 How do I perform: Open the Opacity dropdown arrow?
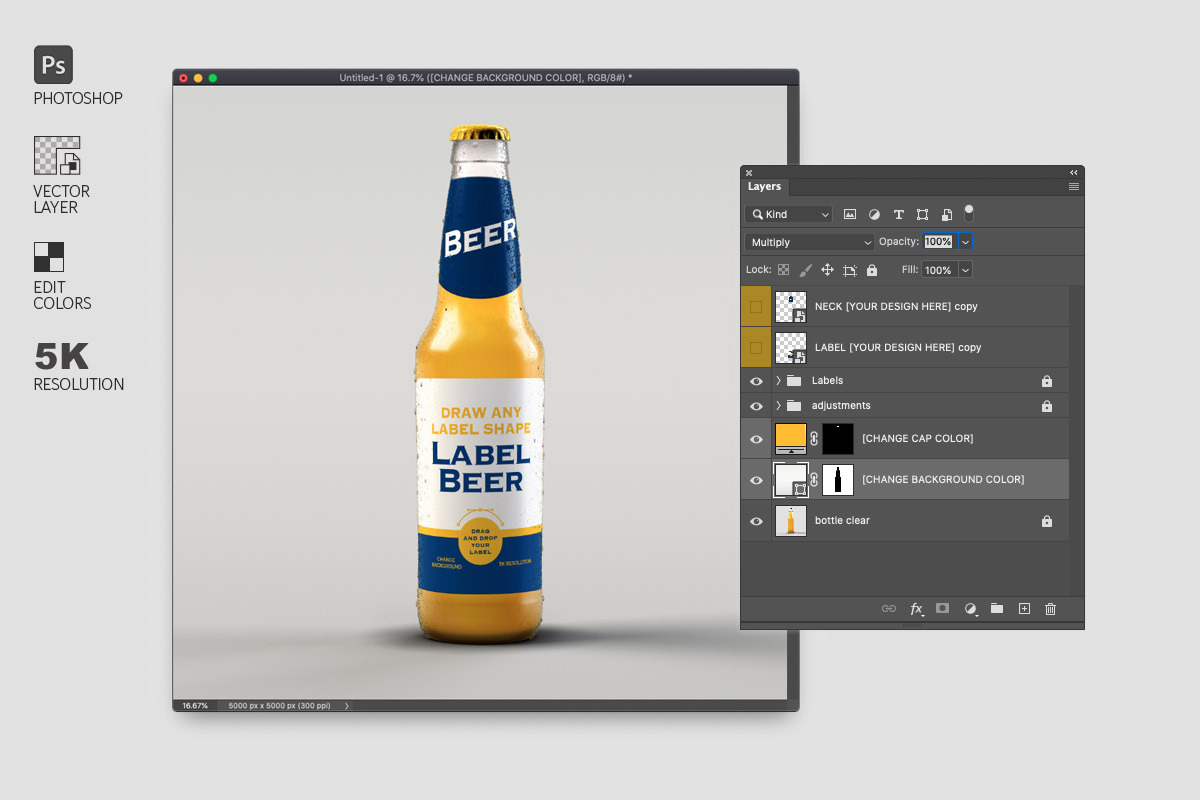(963, 241)
